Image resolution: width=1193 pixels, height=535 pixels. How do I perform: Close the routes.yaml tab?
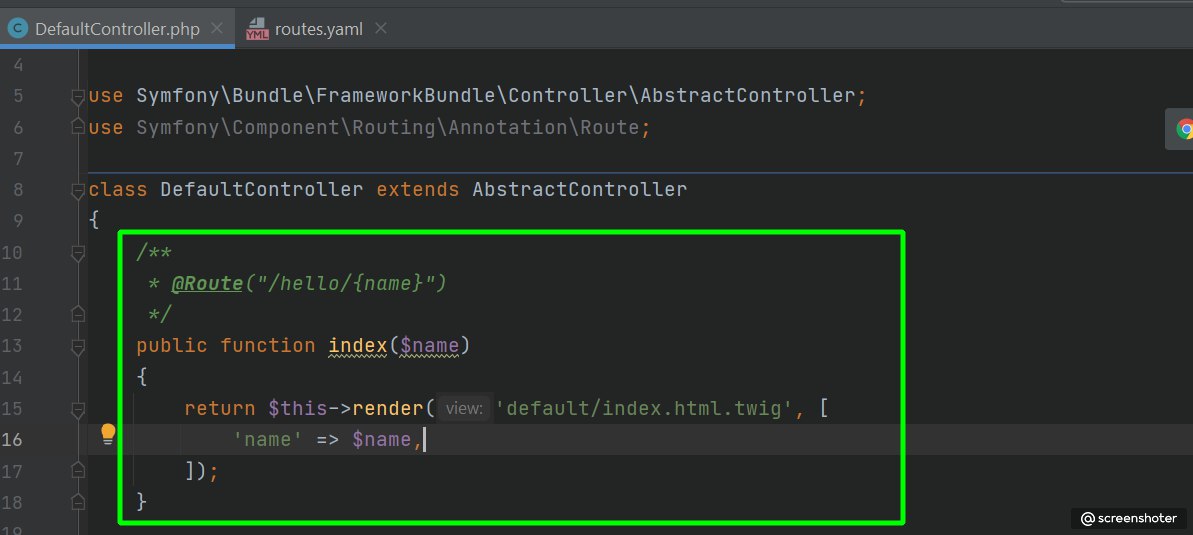(378, 29)
